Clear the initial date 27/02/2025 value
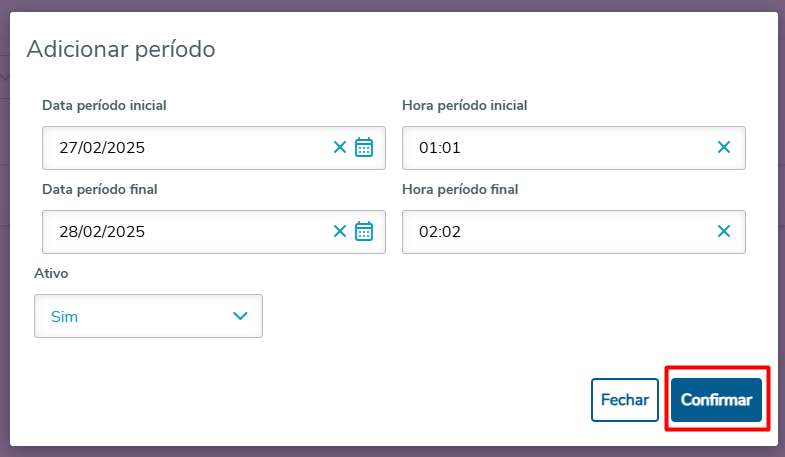 340,148
